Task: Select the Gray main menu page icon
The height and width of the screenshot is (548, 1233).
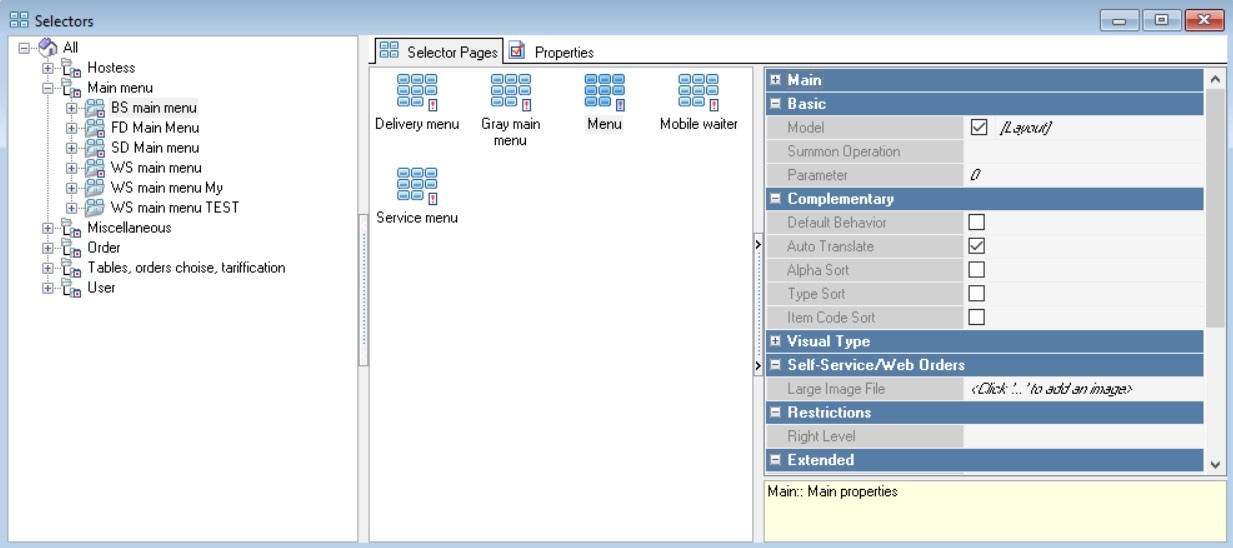Action: (x=510, y=91)
